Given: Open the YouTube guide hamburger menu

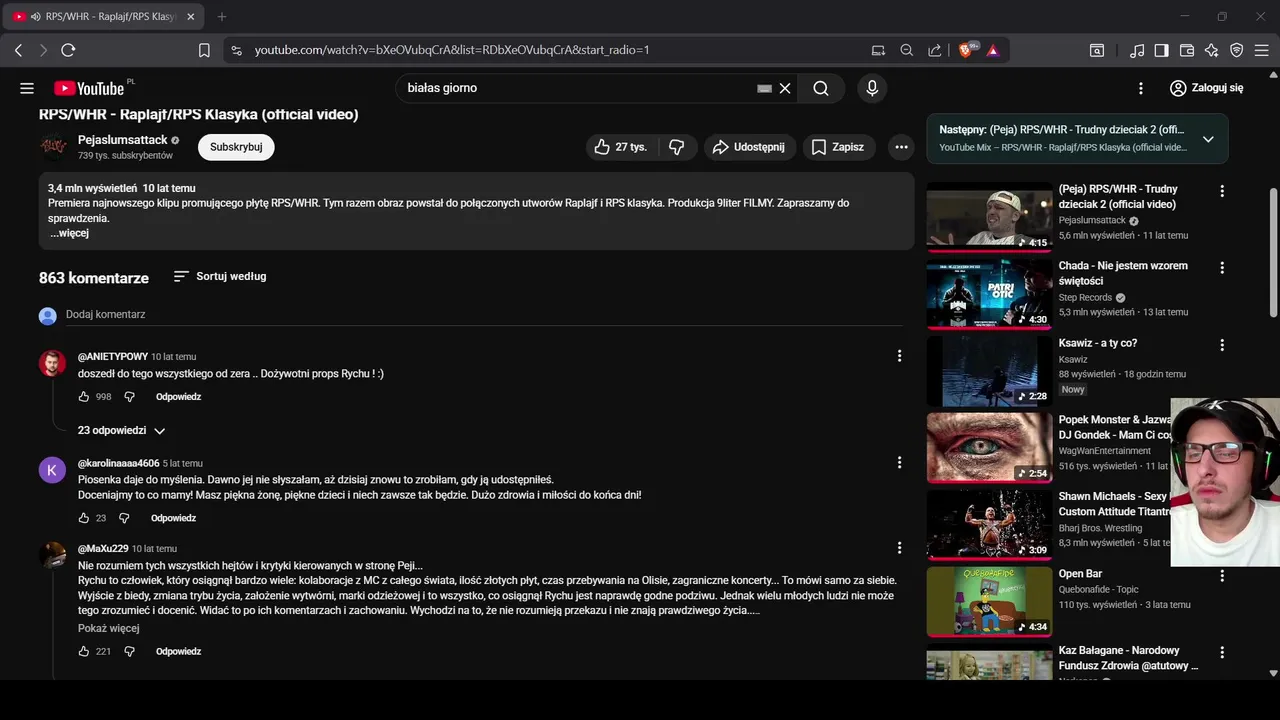Looking at the screenshot, I should (27, 88).
